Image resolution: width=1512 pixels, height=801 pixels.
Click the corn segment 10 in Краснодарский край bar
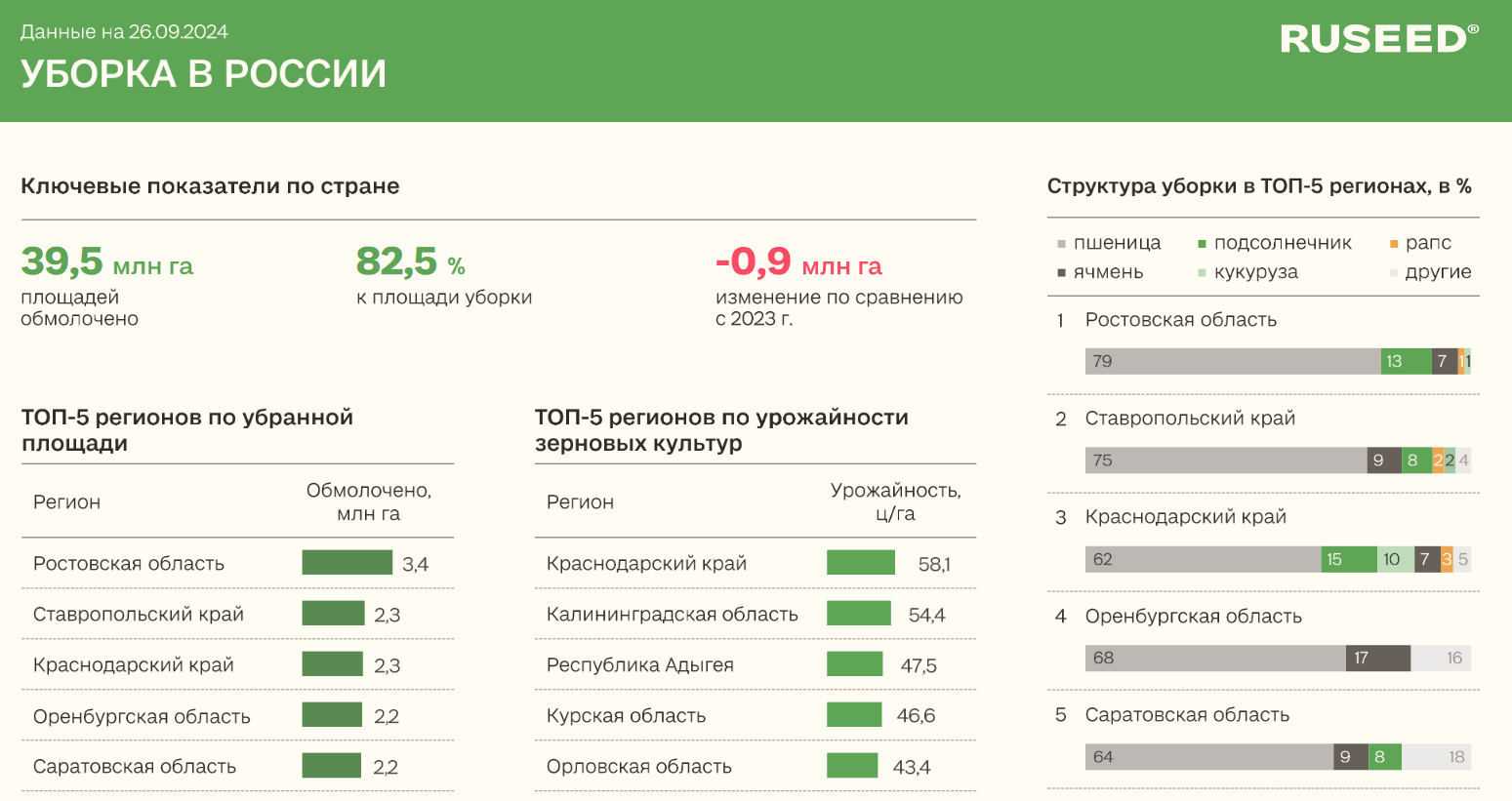(1395, 560)
